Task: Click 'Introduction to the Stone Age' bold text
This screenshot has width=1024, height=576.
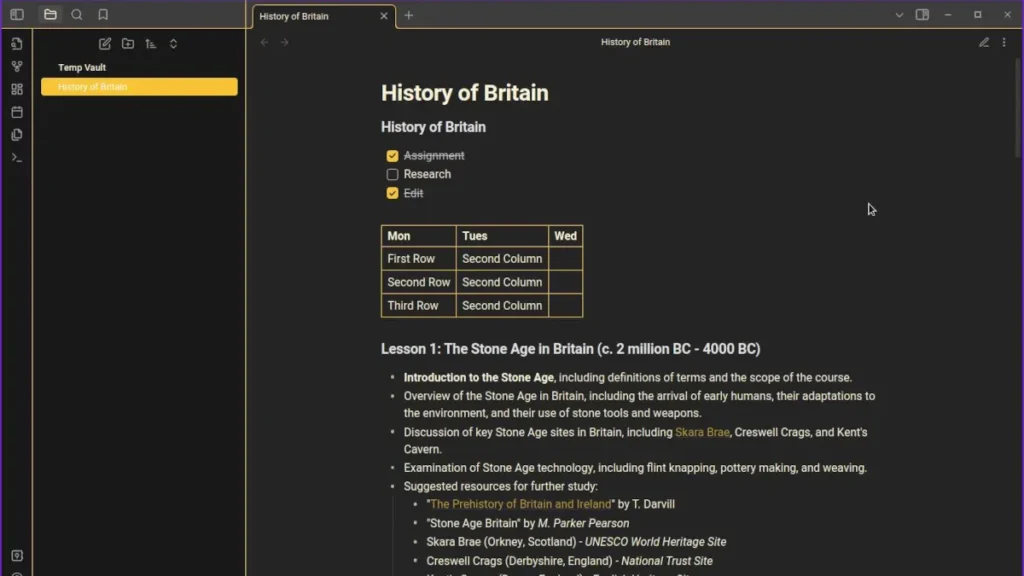Action: (x=478, y=377)
